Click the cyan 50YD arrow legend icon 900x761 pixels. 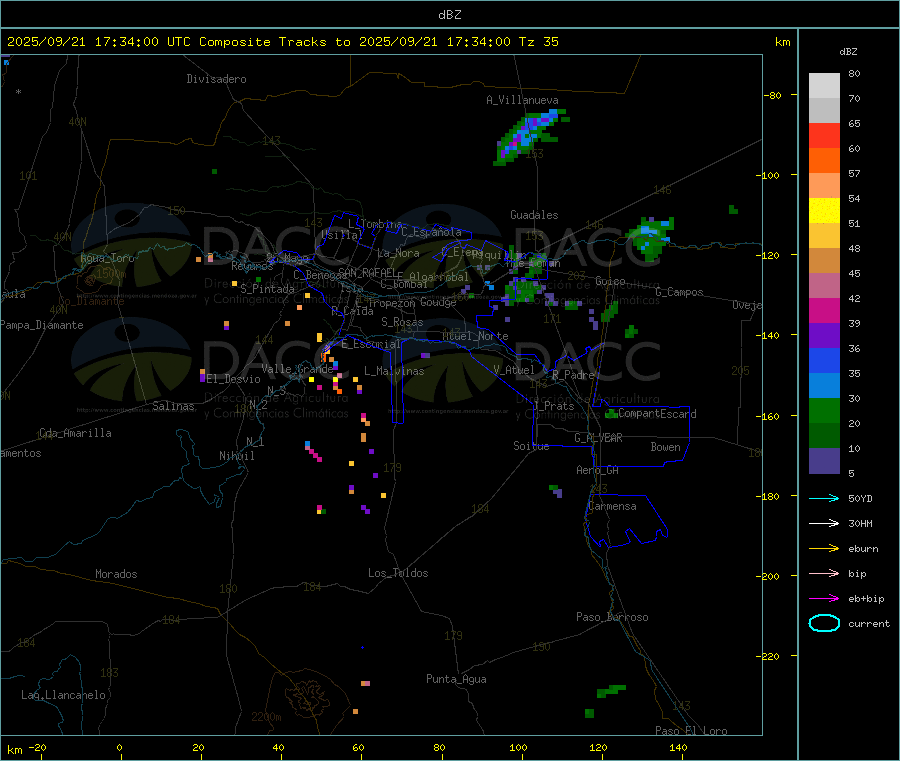click(824, 498)
